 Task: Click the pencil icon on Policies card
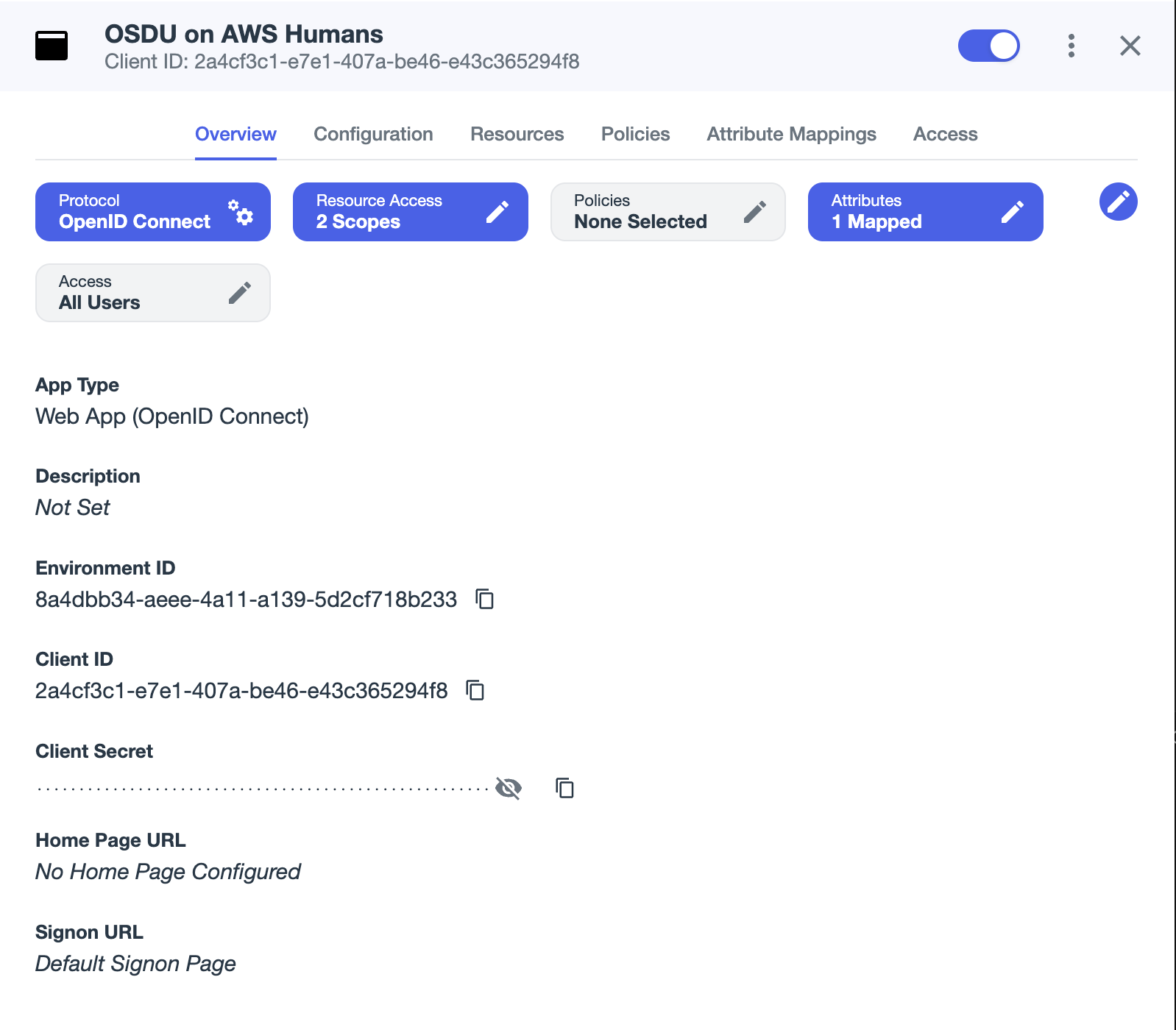[x=755, y=212]
